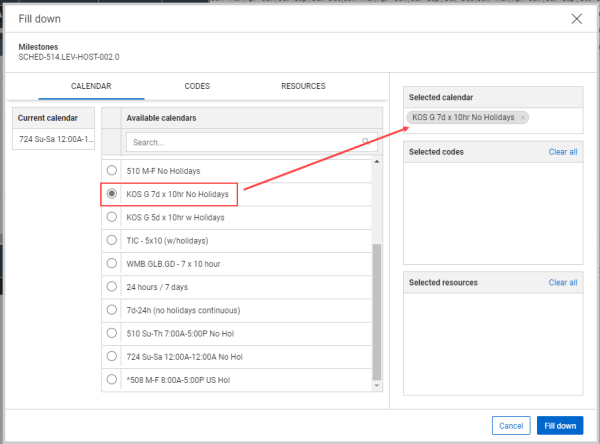Go to the CALENDAR tab
The width and height of the screenshot is (600, 444).
click(x=90, y=87)
